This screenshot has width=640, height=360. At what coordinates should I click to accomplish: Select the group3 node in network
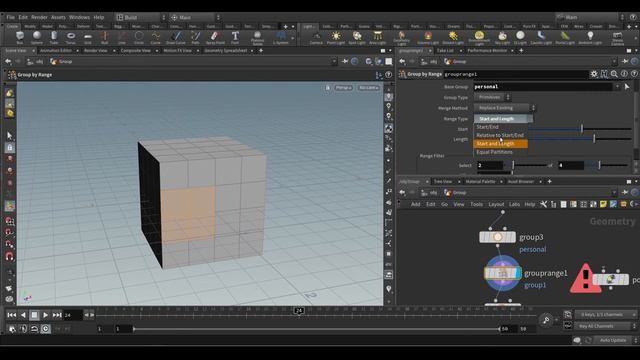click(x=498, y=237)
